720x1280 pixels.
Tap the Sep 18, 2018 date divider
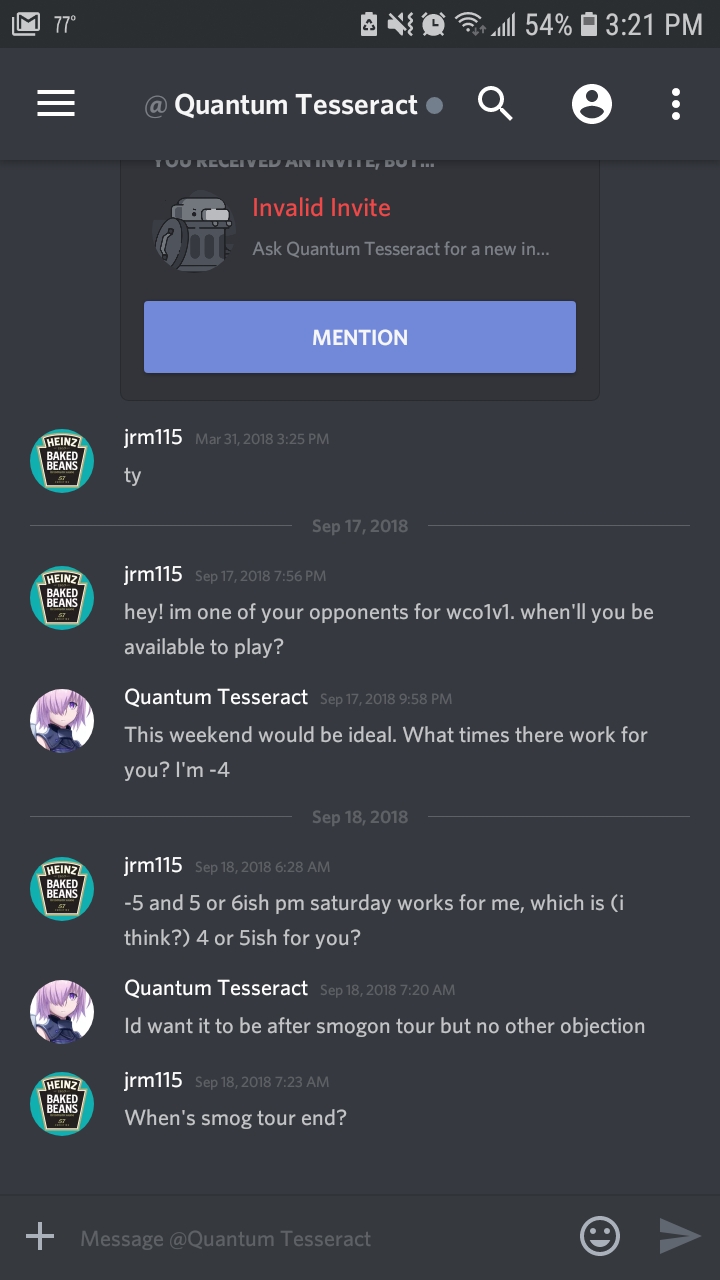click(360, 817)
